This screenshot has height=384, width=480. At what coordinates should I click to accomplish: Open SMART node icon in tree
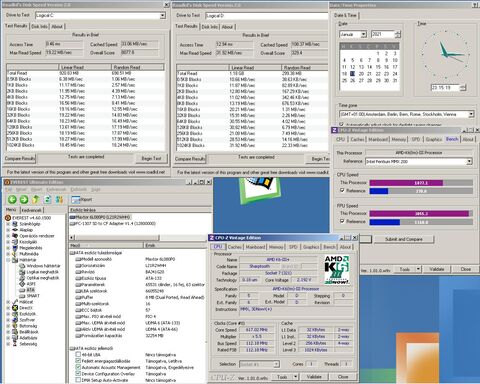pyautogui.click(x=22, y=296)
